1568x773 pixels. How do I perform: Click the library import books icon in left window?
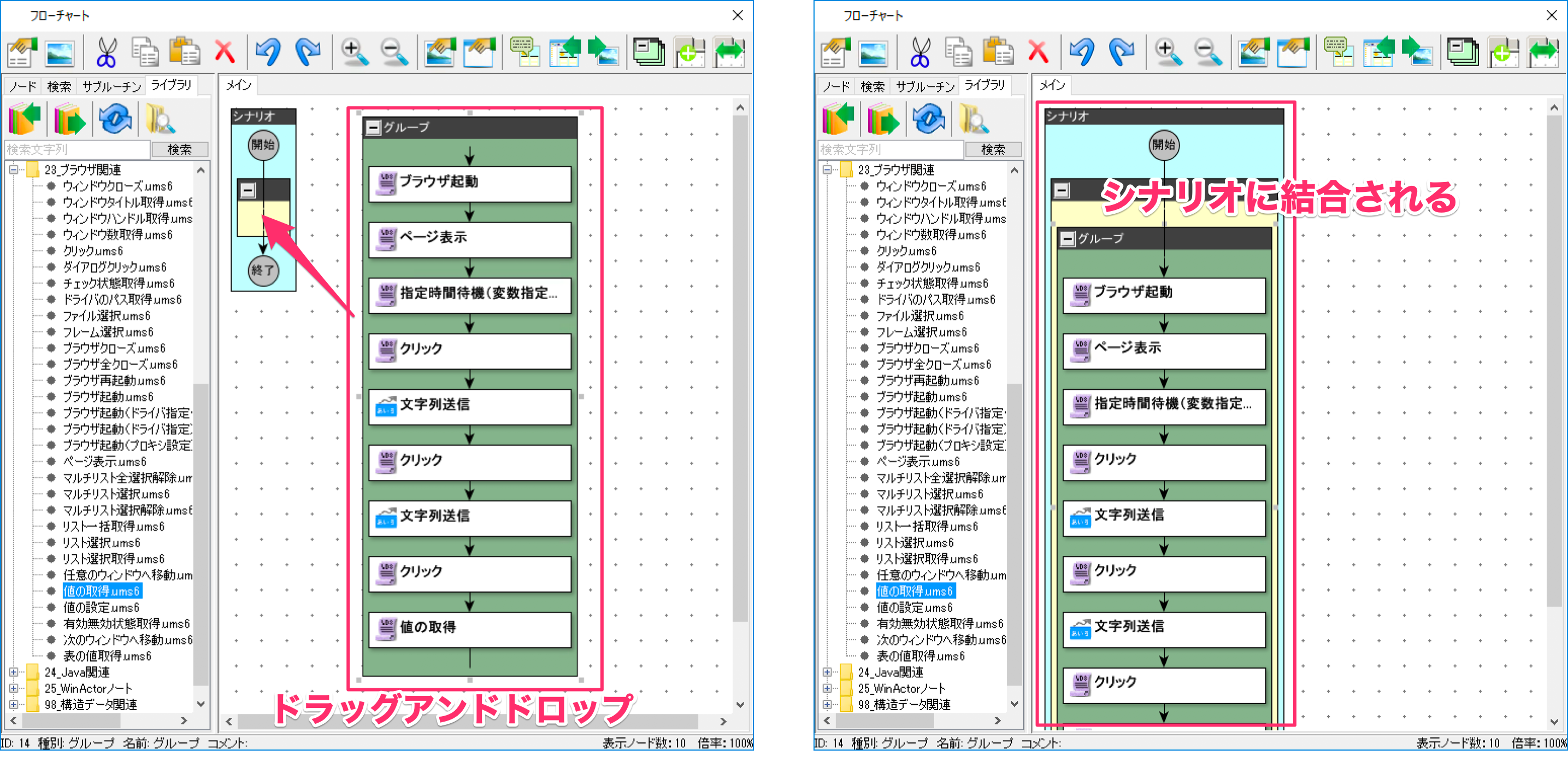(25, 119)
